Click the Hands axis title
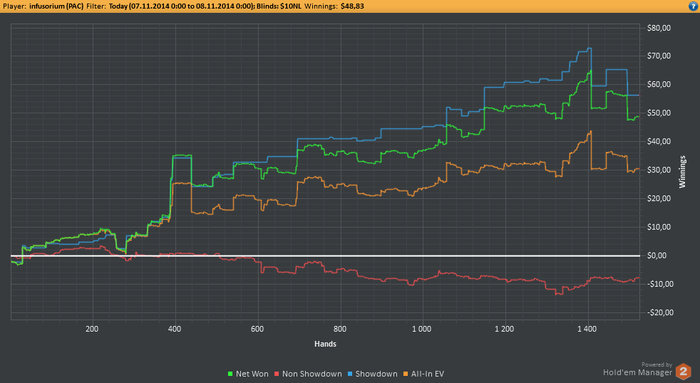 click(x=325, y=344)
